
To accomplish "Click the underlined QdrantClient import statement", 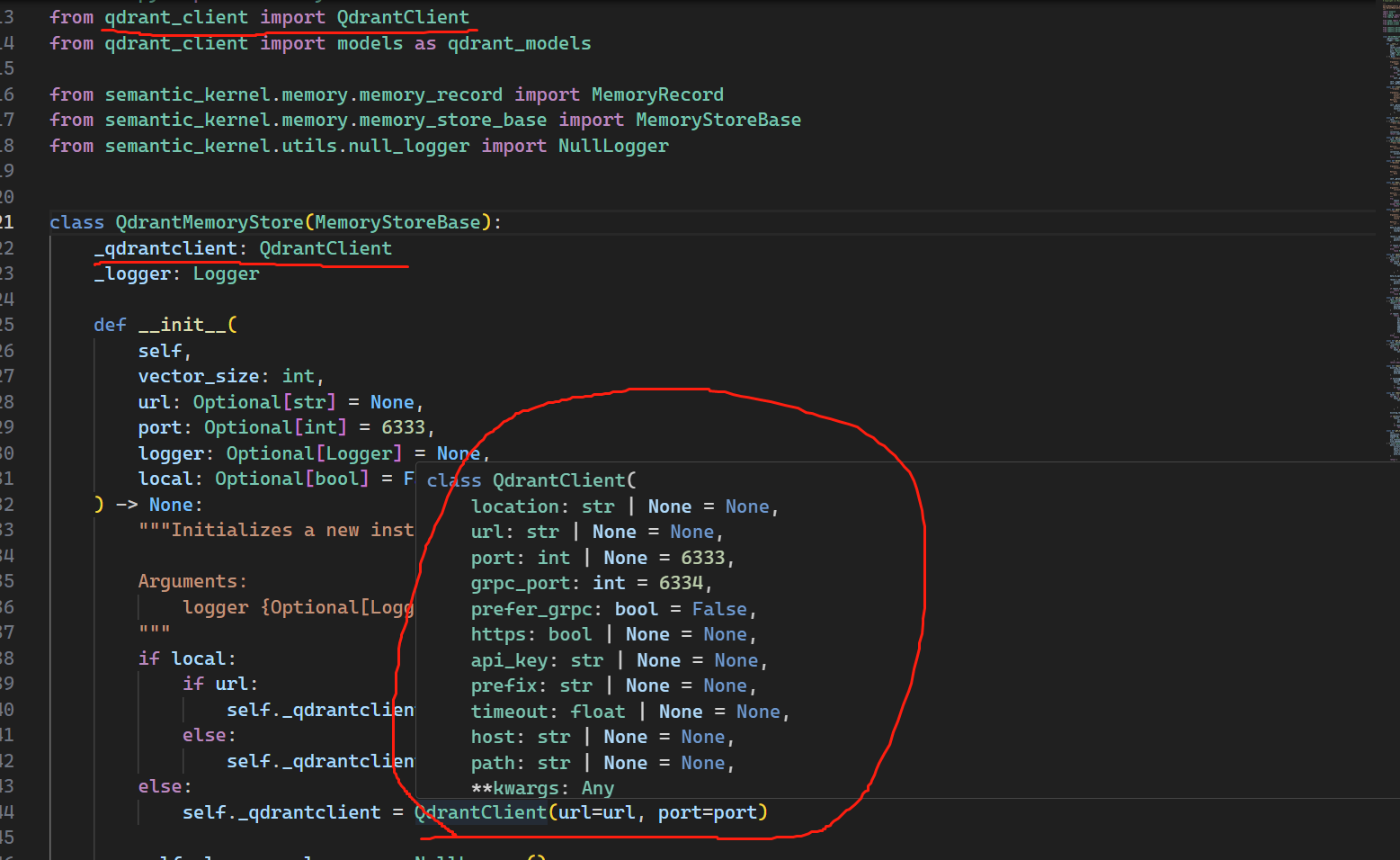I will (288, 16).
